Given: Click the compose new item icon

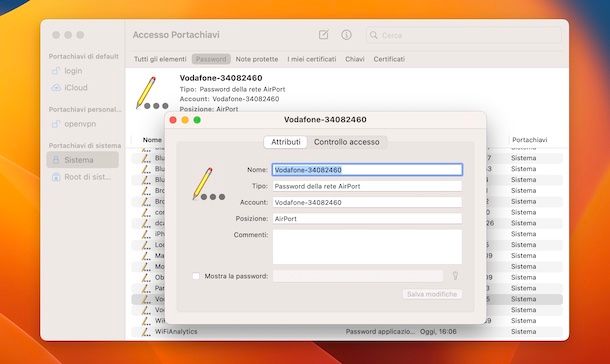Looking at the screenshot, I should click(x=324, y=35).
